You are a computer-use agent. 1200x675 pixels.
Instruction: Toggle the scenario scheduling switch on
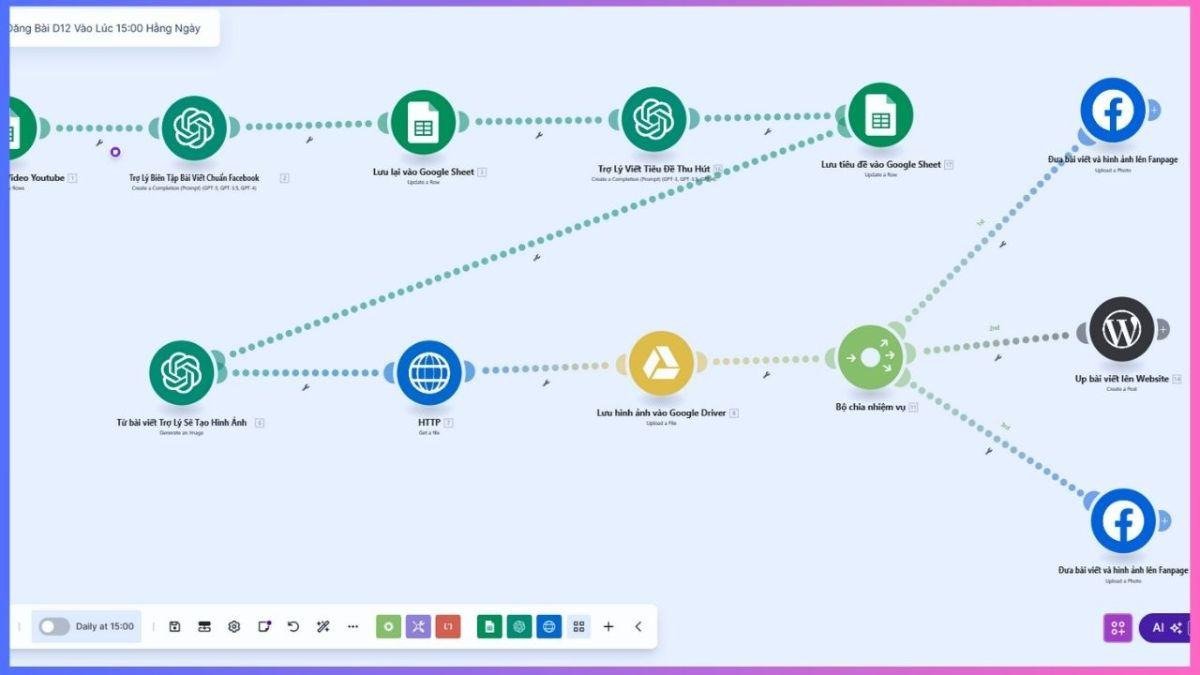[54, 627]
